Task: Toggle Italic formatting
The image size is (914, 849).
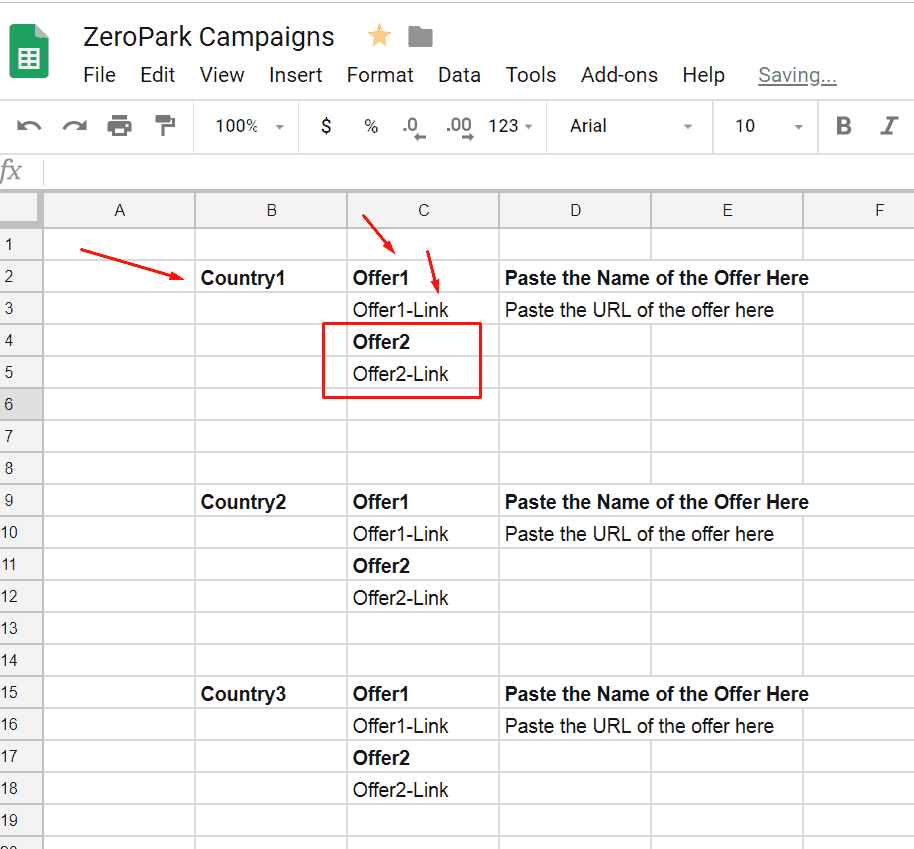Action: [x=888, y=125]
